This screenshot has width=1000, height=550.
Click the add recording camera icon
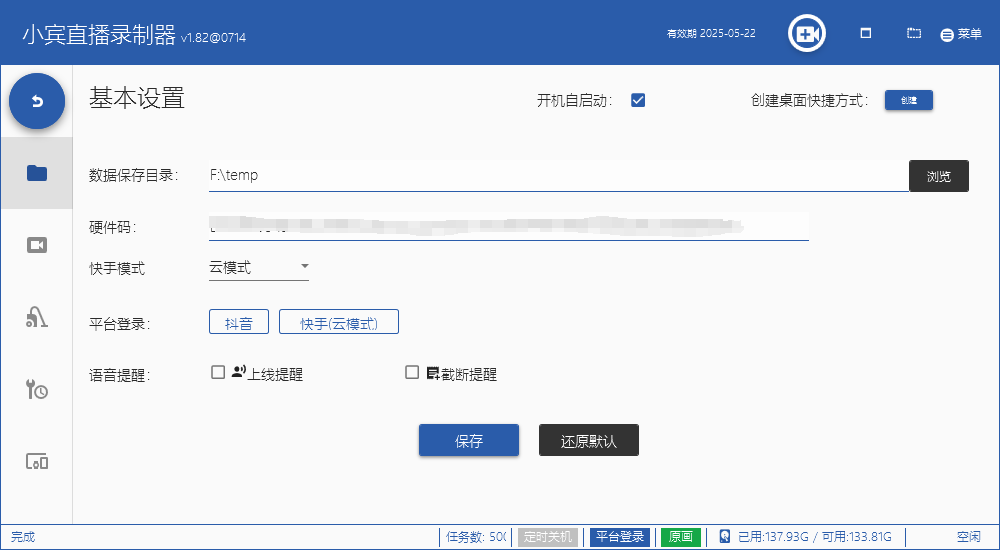point(807,33)
